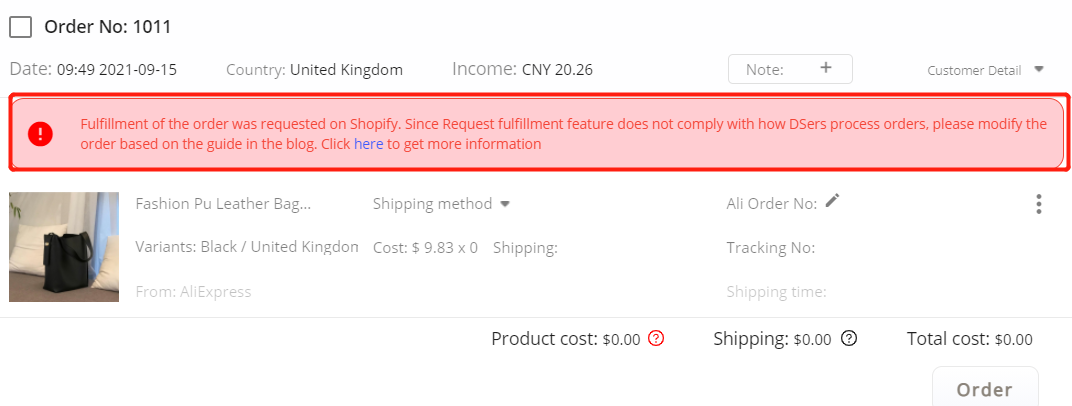Viewport: 1072px width, 406px height.
Task: Click the red question mark by Product cost
Action: coord(656,338)
